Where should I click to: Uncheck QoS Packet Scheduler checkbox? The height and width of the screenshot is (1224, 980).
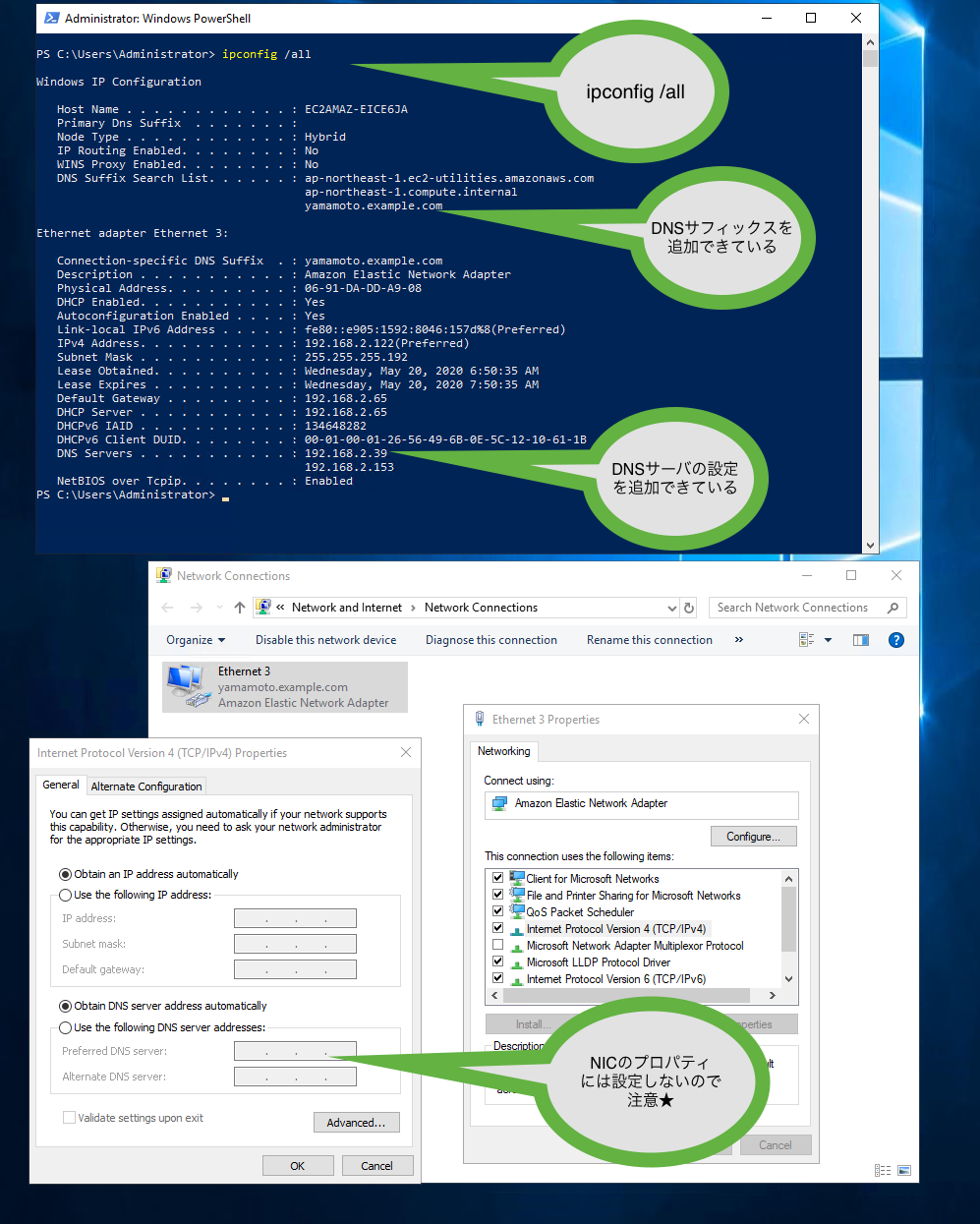pyautogui.click(x=497, y=911)
